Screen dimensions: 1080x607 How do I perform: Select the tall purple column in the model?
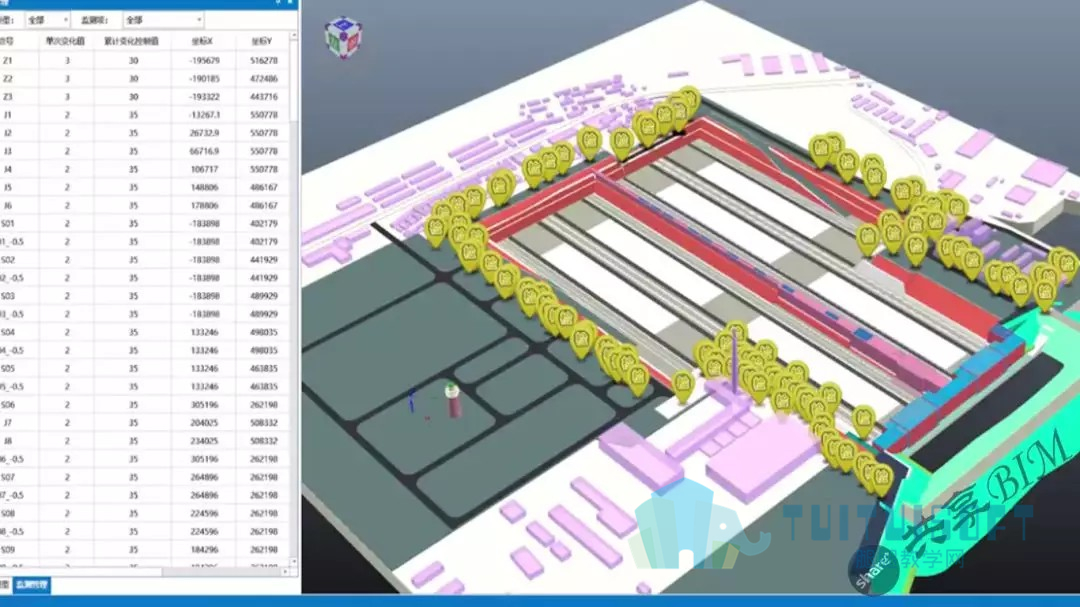coord(735,360)
